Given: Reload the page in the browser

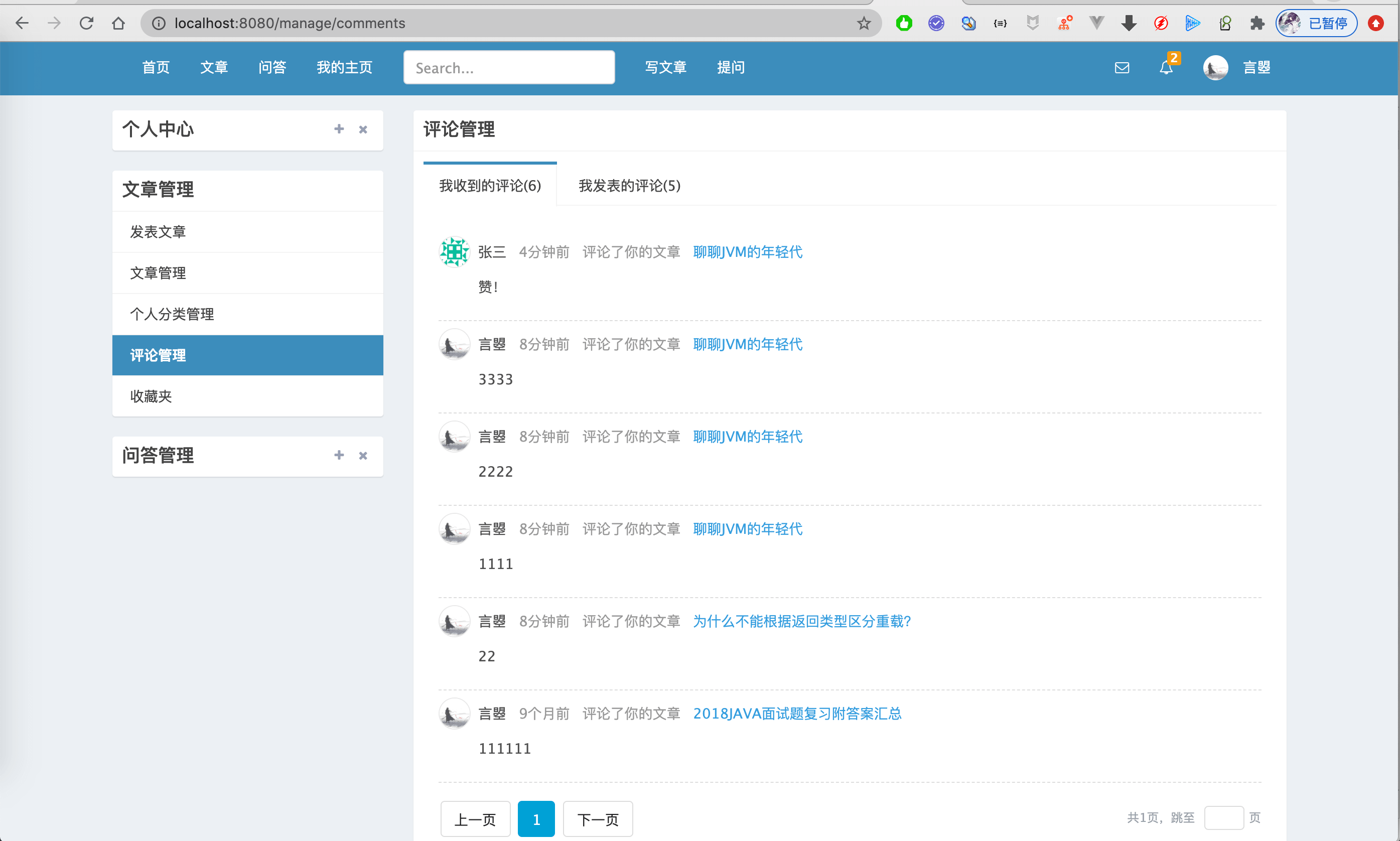Looking at the screenshot, I should tap(86, 23).
